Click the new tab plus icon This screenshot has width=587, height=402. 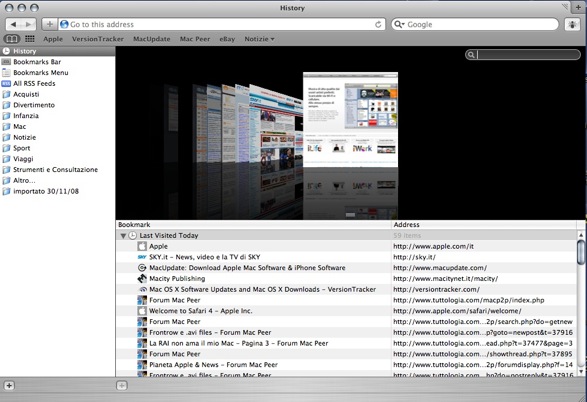click(578, 7)
